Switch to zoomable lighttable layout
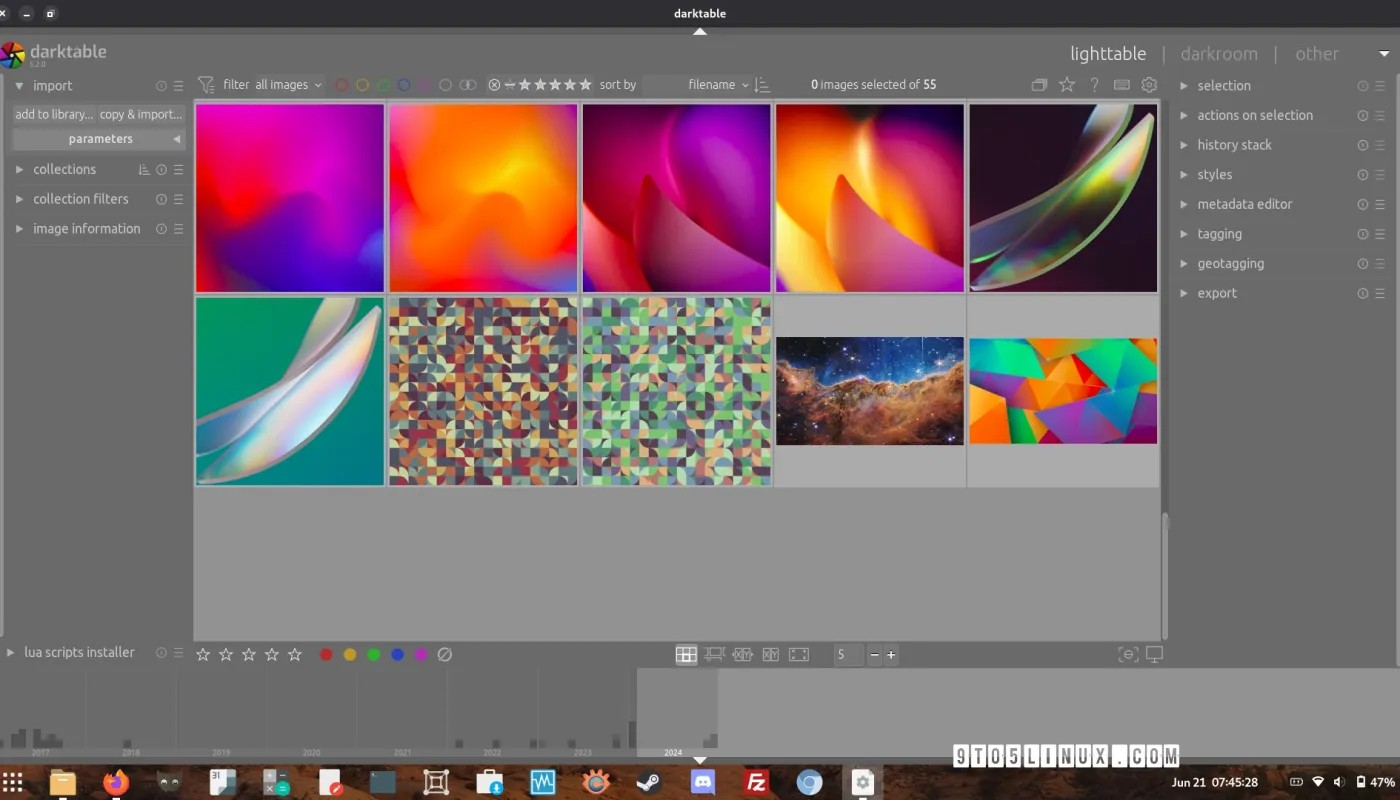The width and height of the screenshot is (1400, 800). 714,654
